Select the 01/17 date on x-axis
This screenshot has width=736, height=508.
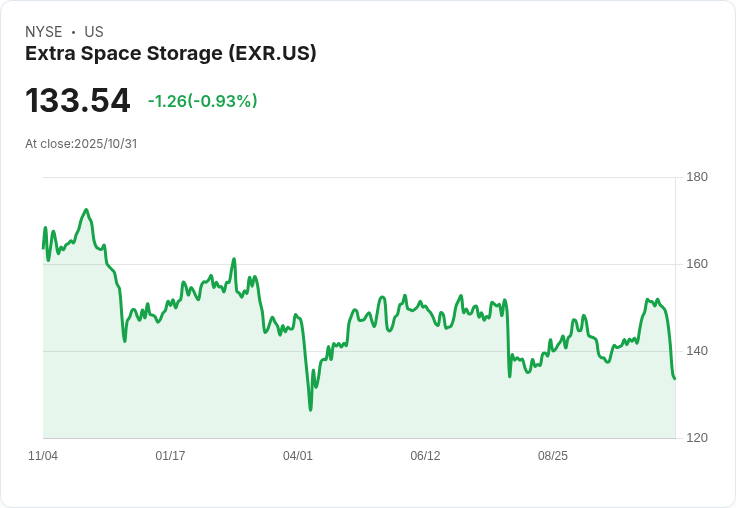pos(170,456)
